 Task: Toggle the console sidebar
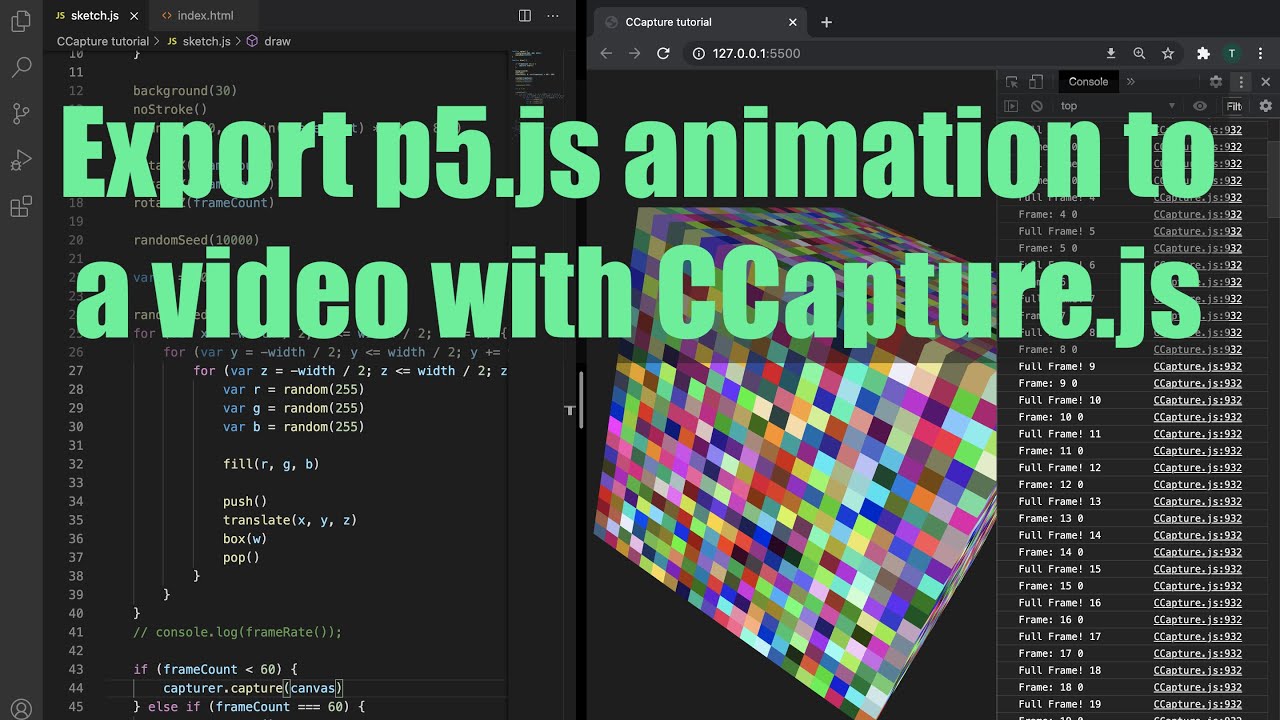coord(1011,106)
